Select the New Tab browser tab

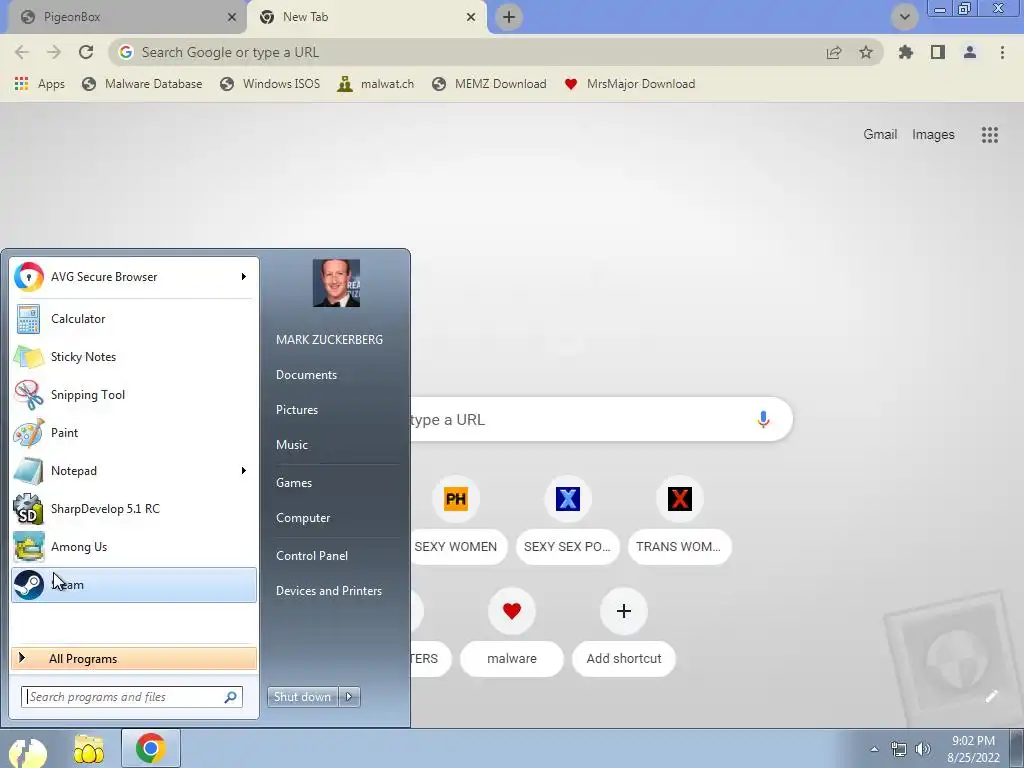pyautogui.click(x=366, y=18)
